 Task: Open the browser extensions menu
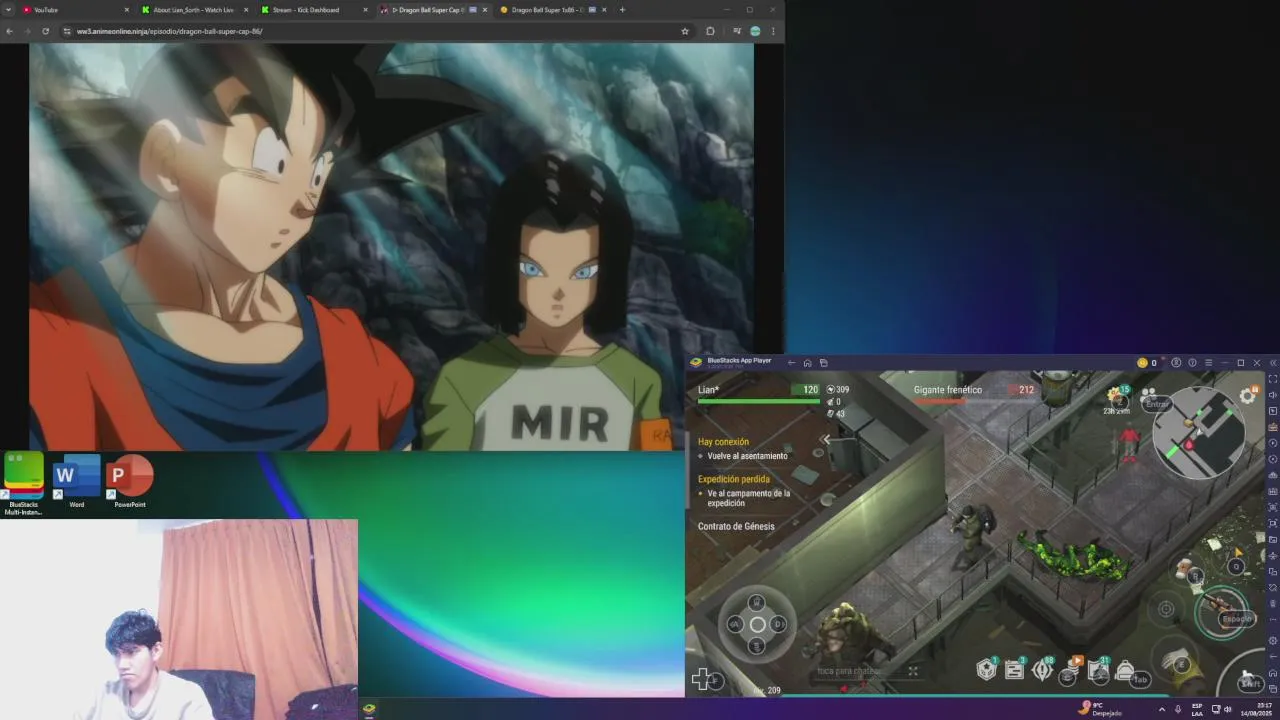point(710,31)
